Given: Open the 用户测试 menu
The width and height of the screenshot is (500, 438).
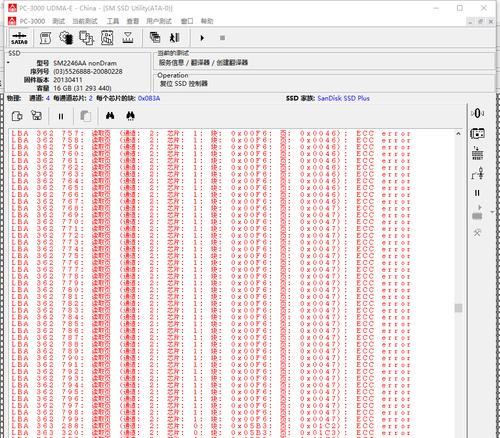Looking at the screenshot, I should pyautogui.click(x=159, y=21).
